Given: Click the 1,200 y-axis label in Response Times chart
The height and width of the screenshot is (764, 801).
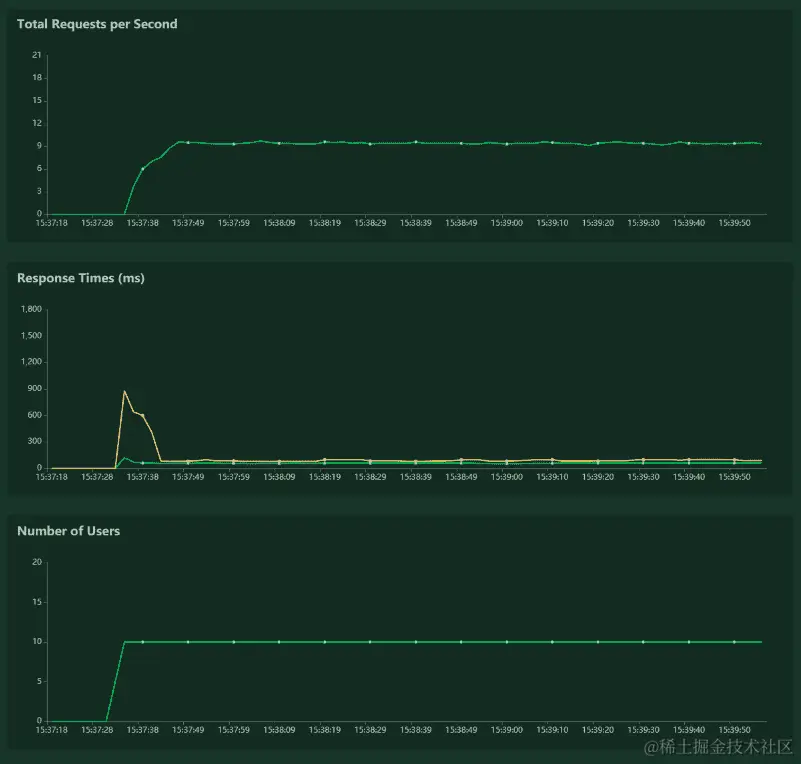Looking at the screenshot, I should tap(31, 362).
